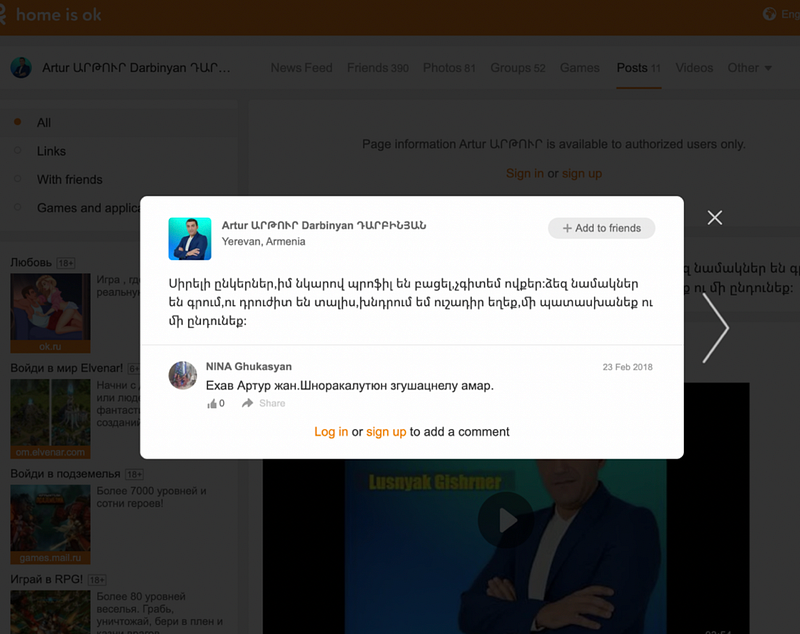800x634 pixels.
Task: Click the Share arrow on Nina's comment
Action: (247, 403)
